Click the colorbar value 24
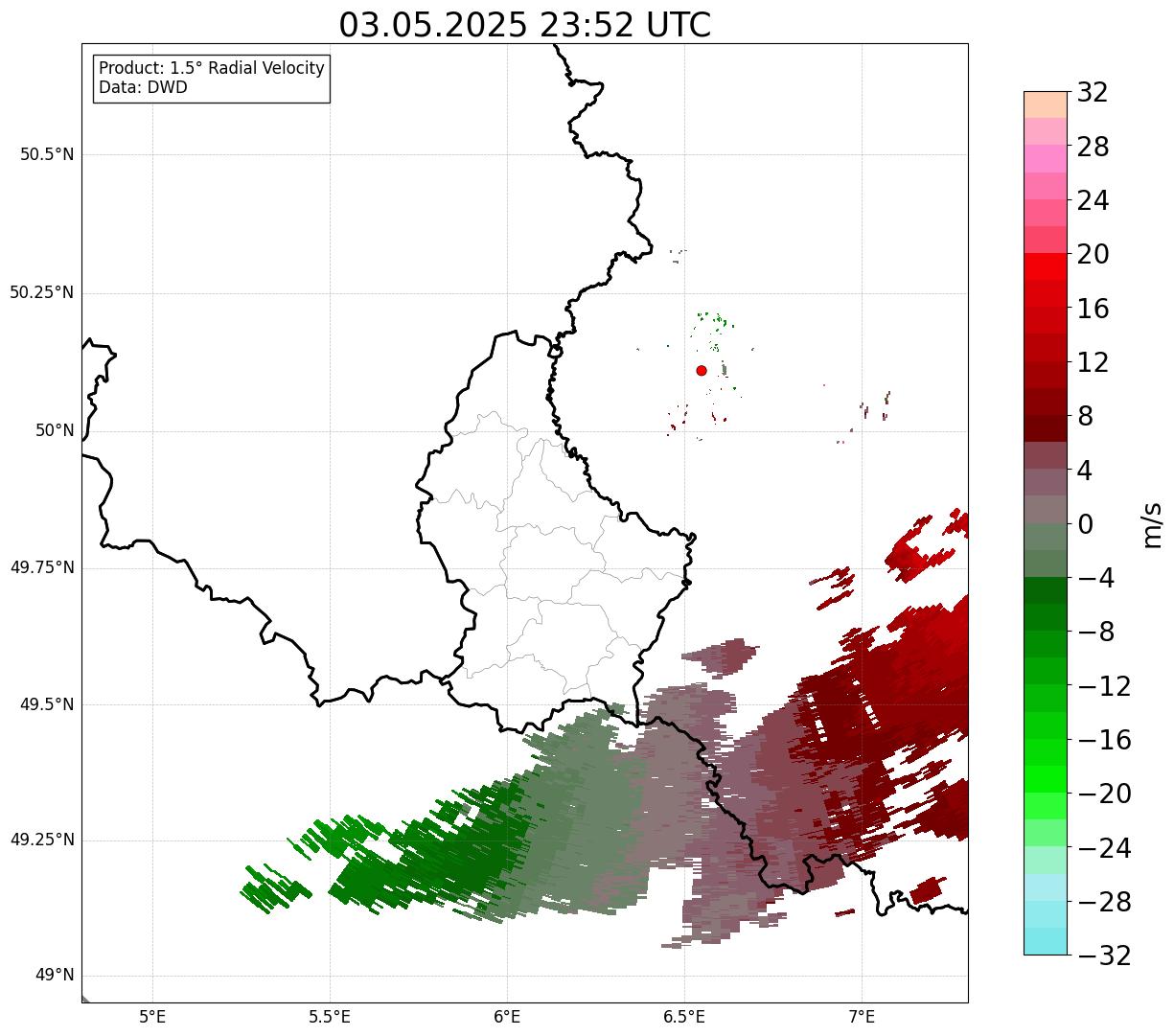Image resolution: width=1174 pixels, height=1036 pixels. (x=1093, y=200)
